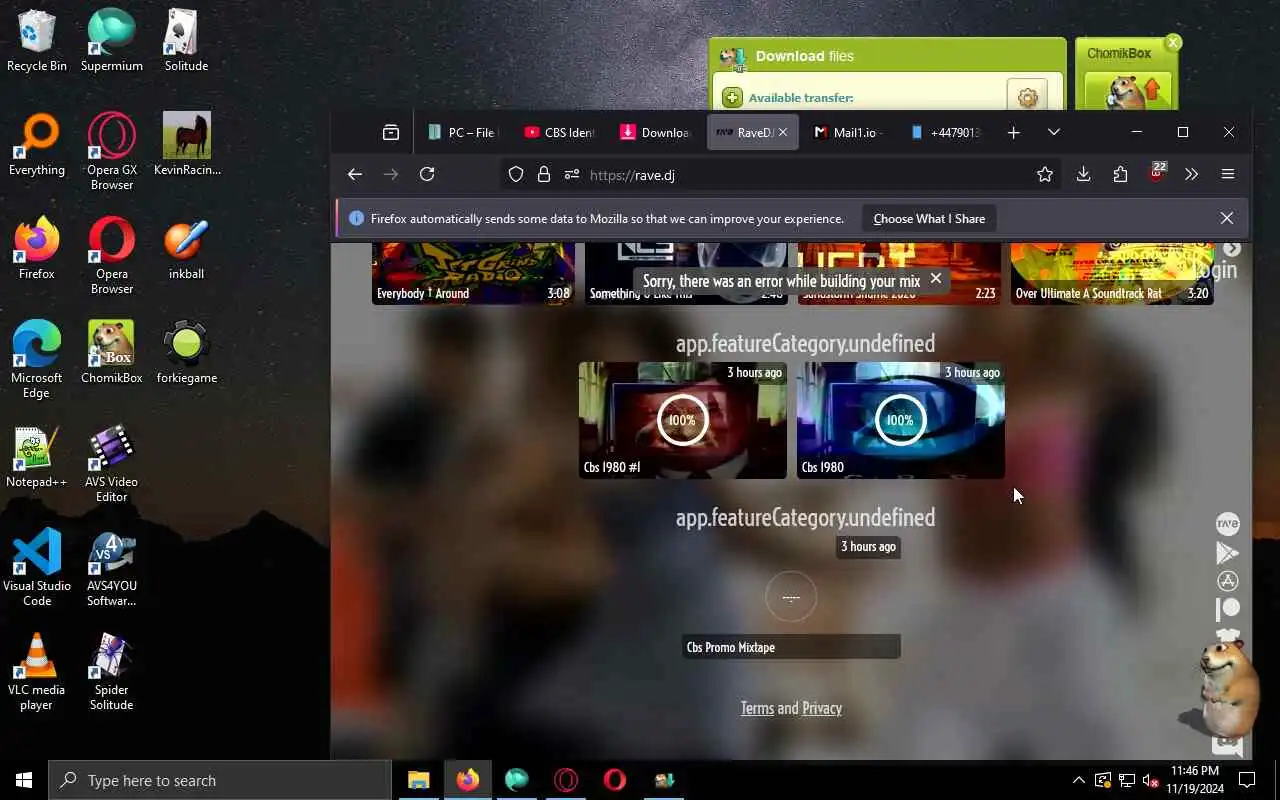Open the App Store icon in Rave sidebar

click(x=1227, y=581)
